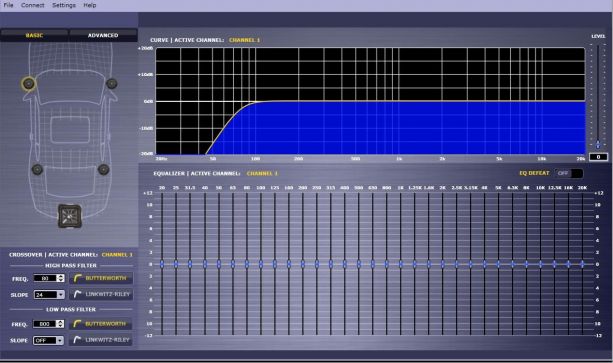Open the Settings menu

(x=64, y=5)
